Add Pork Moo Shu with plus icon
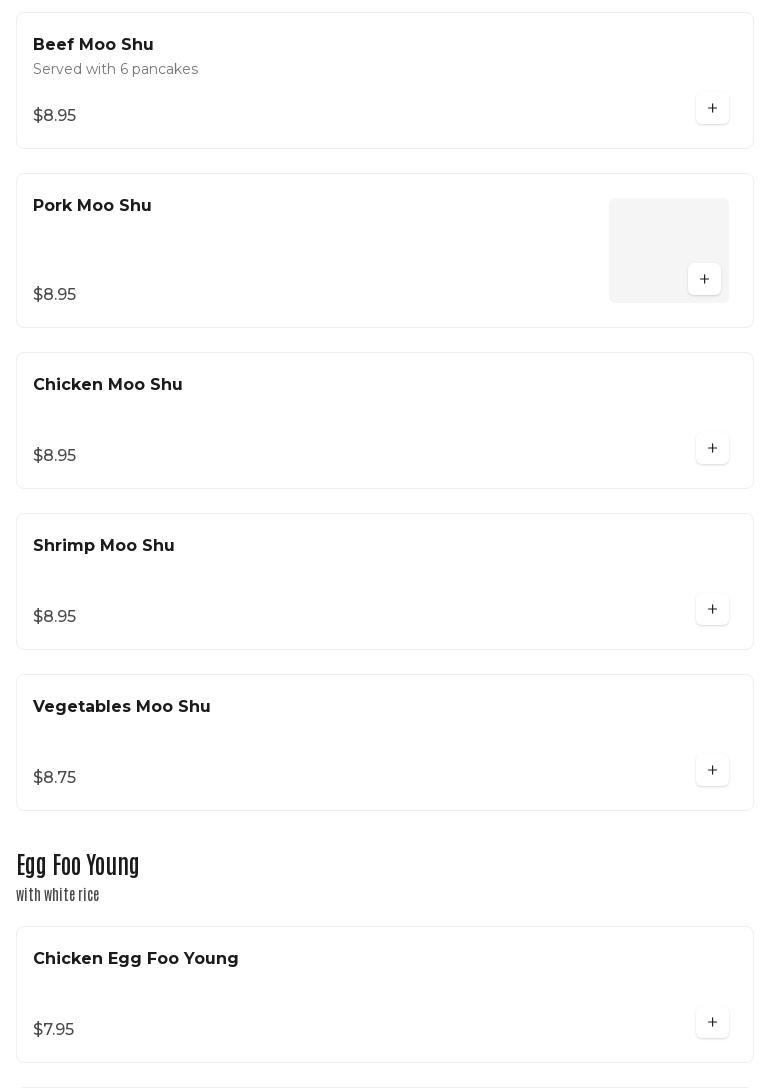Viewport: 770px width, 1088px height. 704,279
